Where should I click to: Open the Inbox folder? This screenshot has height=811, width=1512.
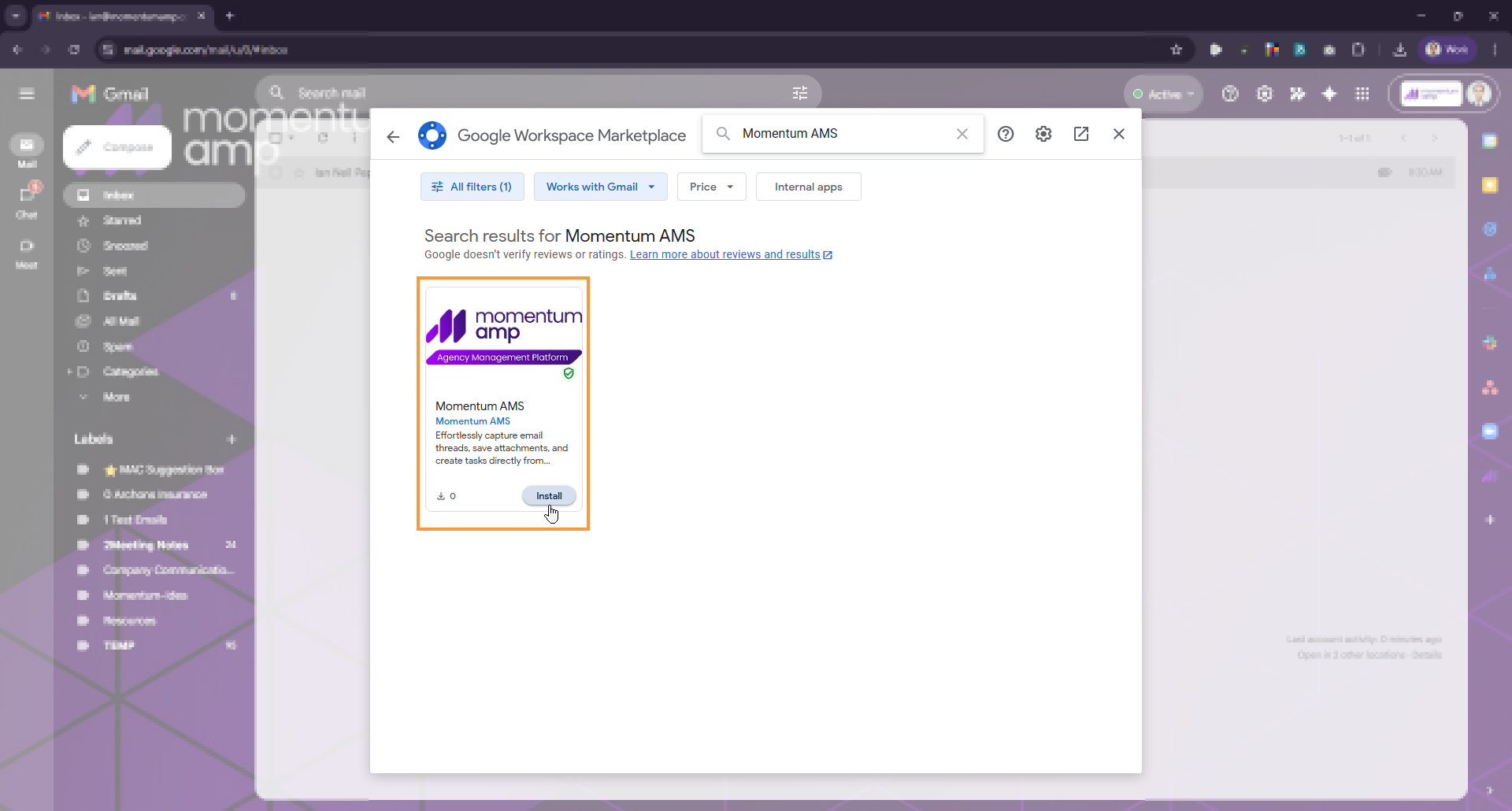[x=154, y=195]
